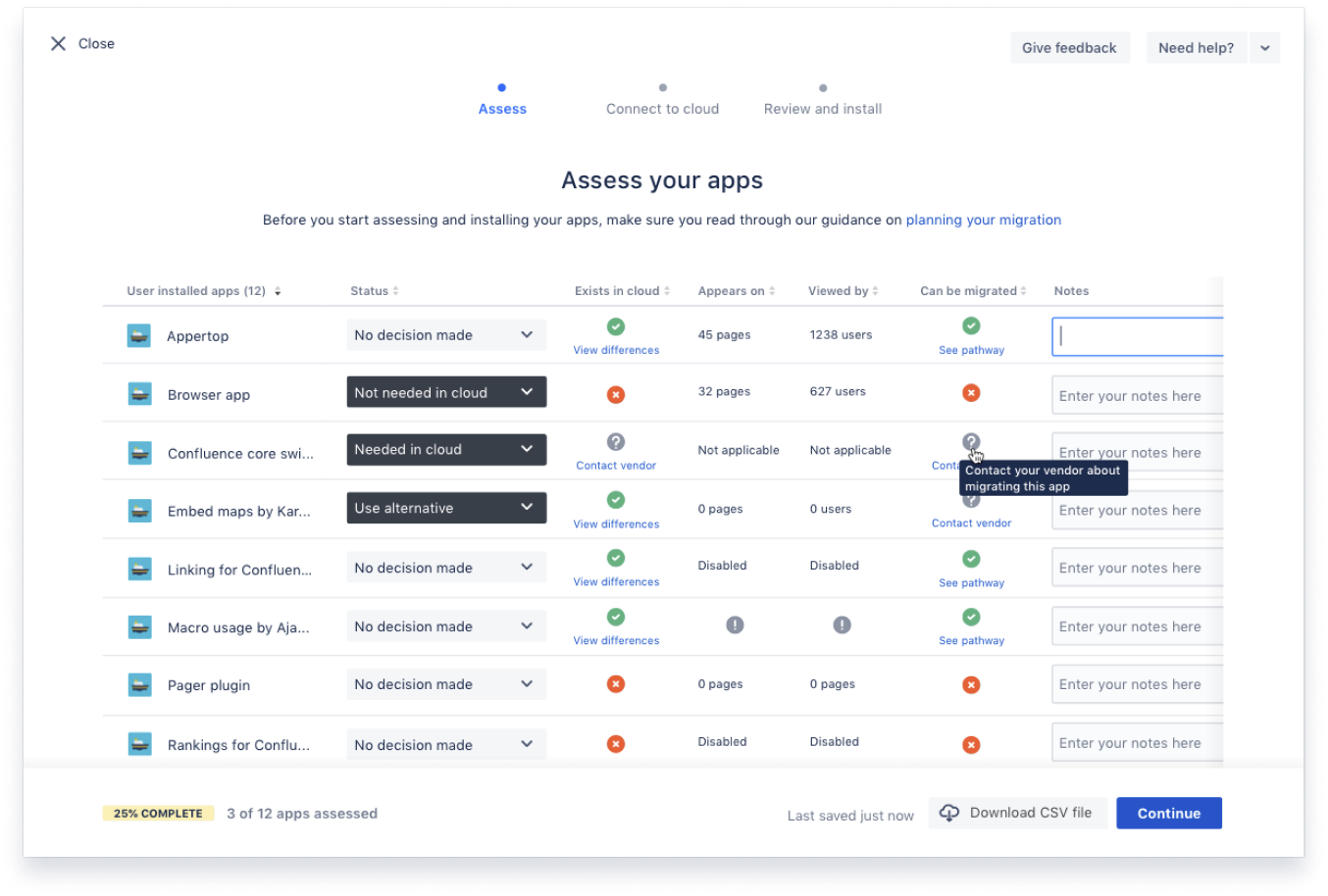Open Linking for Confluence status dropdown

point(446,568)
